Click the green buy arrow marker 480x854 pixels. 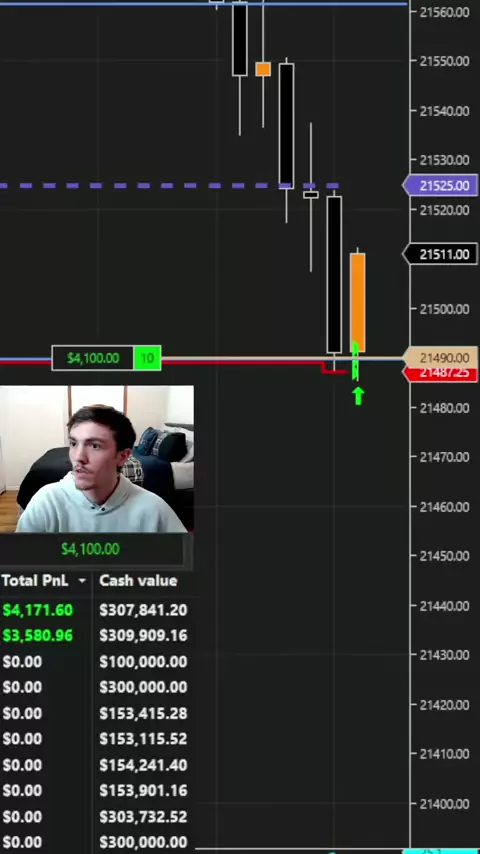click(357, 396)
